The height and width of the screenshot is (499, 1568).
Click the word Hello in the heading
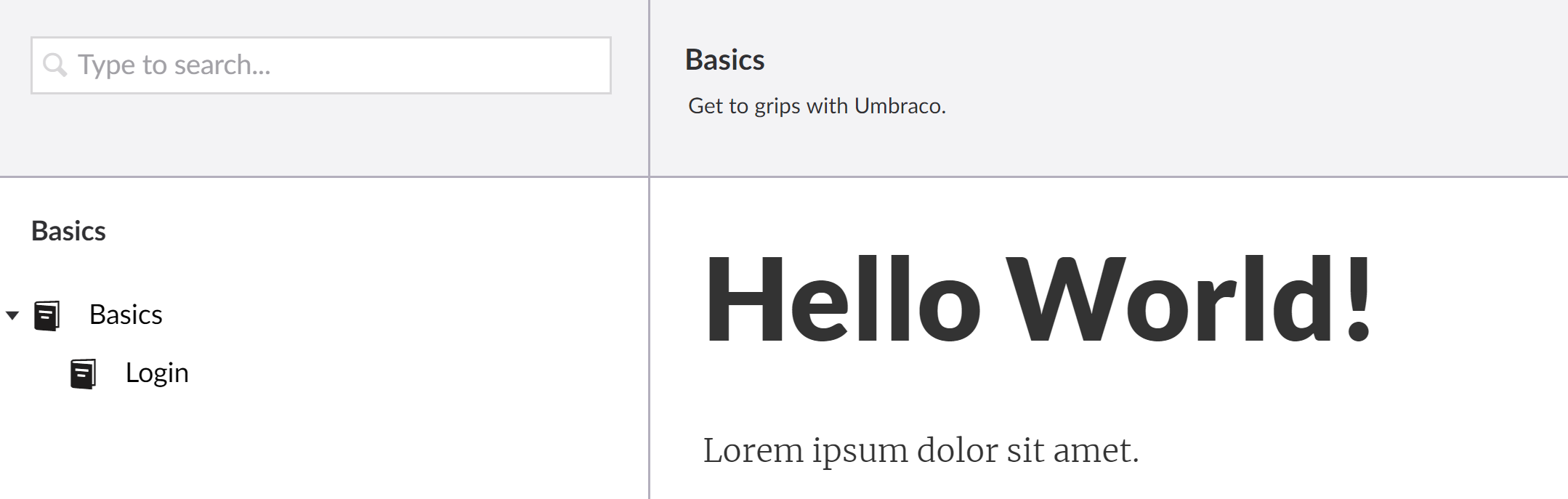[843, 299]
